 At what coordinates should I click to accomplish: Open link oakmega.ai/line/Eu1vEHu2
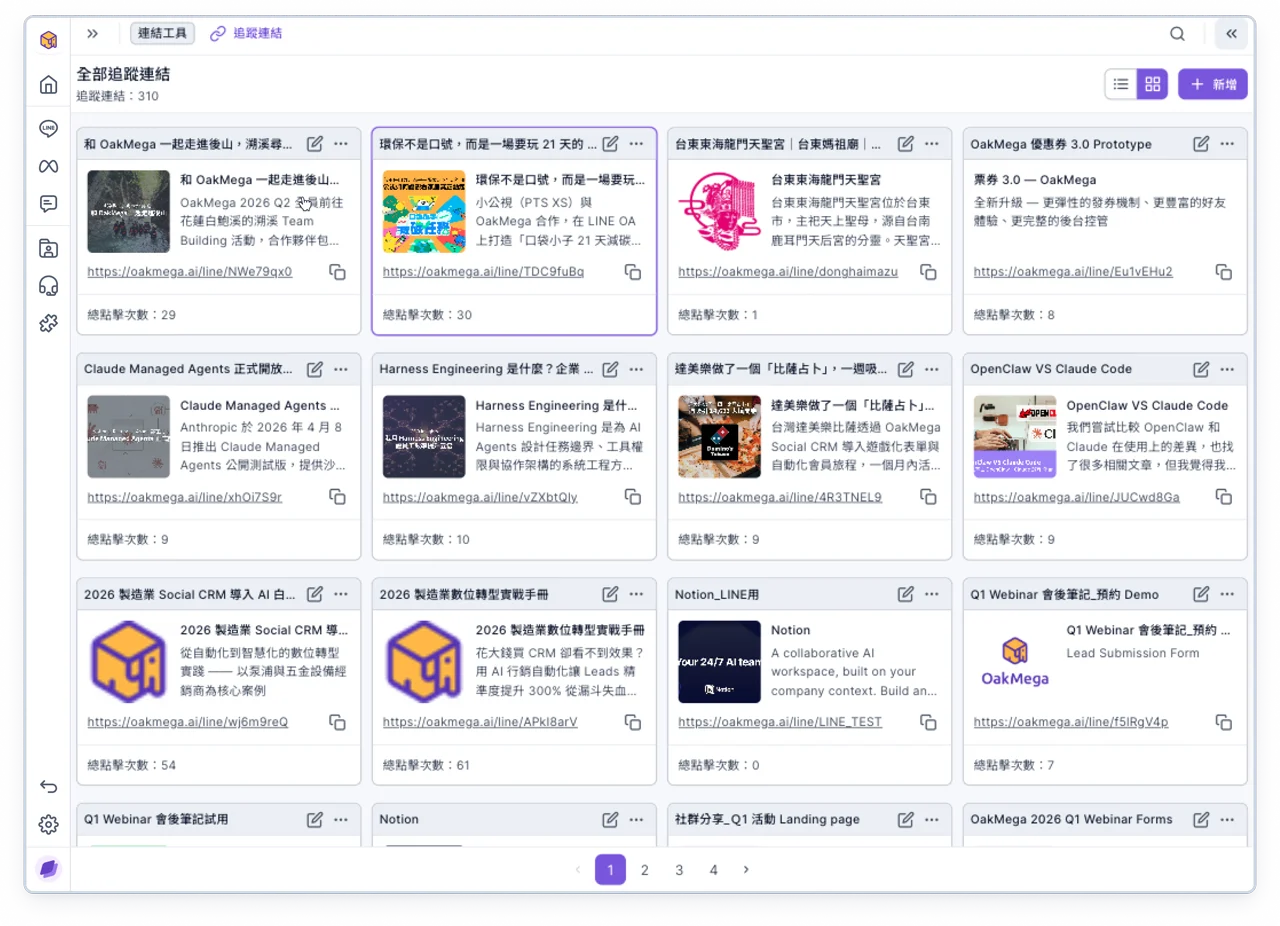pos(1073,272)
